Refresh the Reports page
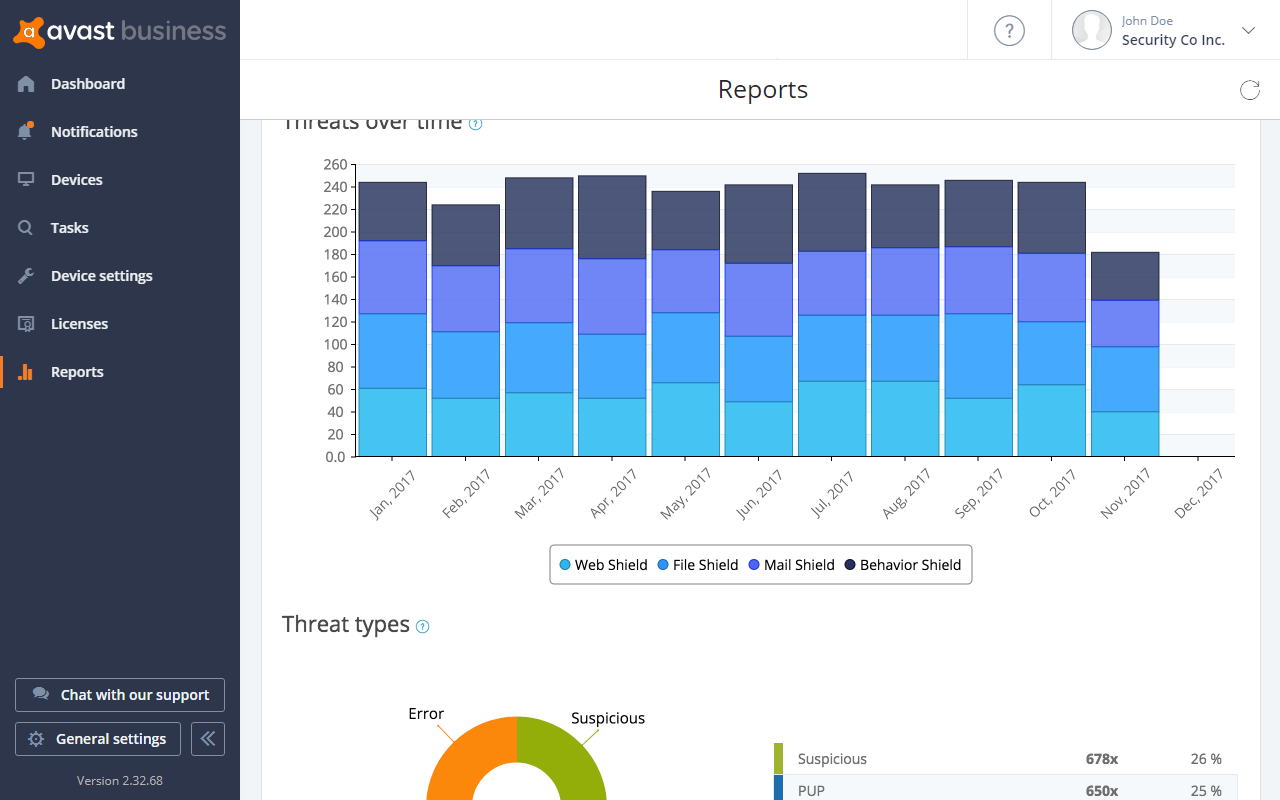Screen dimensions: 1280x800 point(1249,89)
